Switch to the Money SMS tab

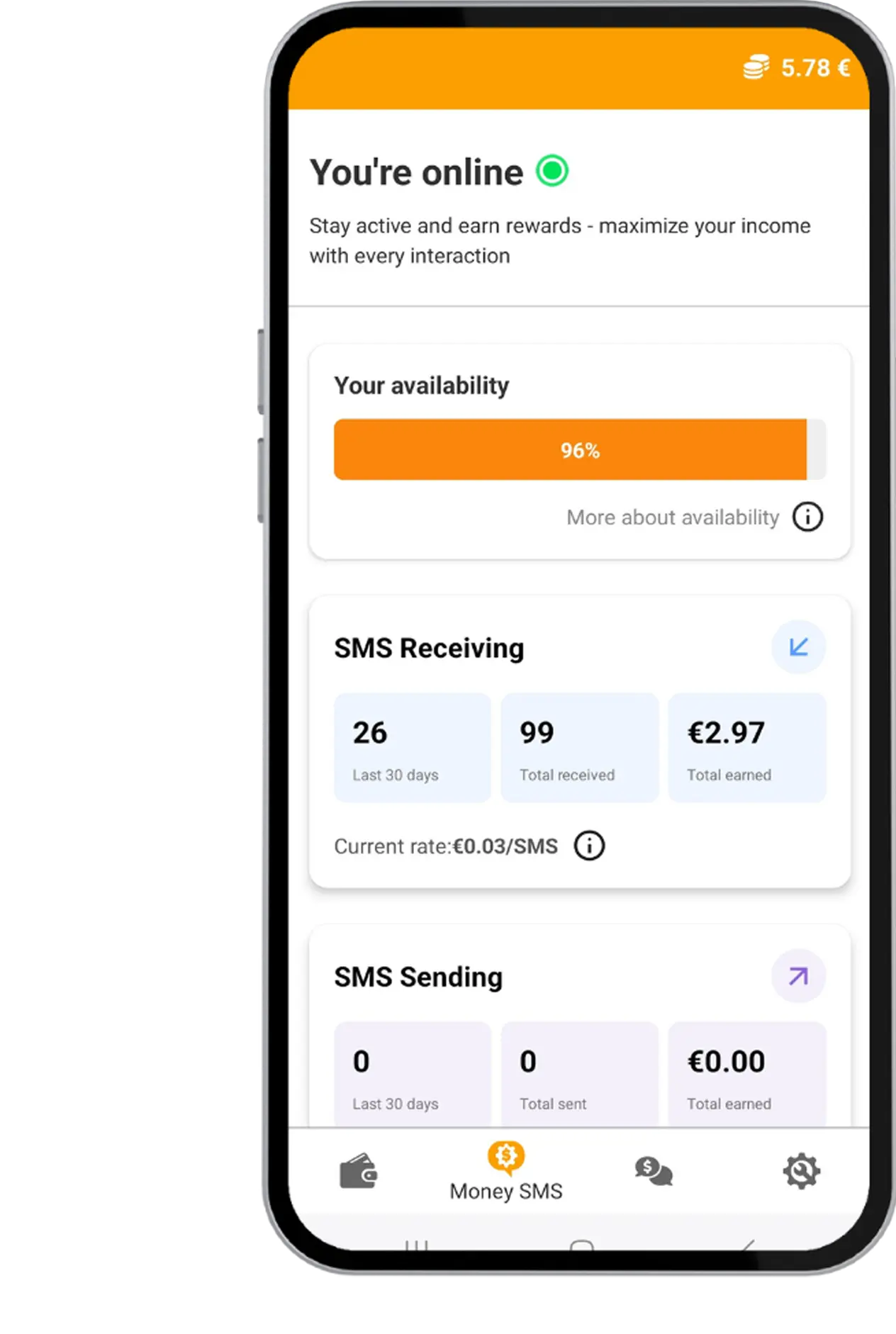[505, 1175]
